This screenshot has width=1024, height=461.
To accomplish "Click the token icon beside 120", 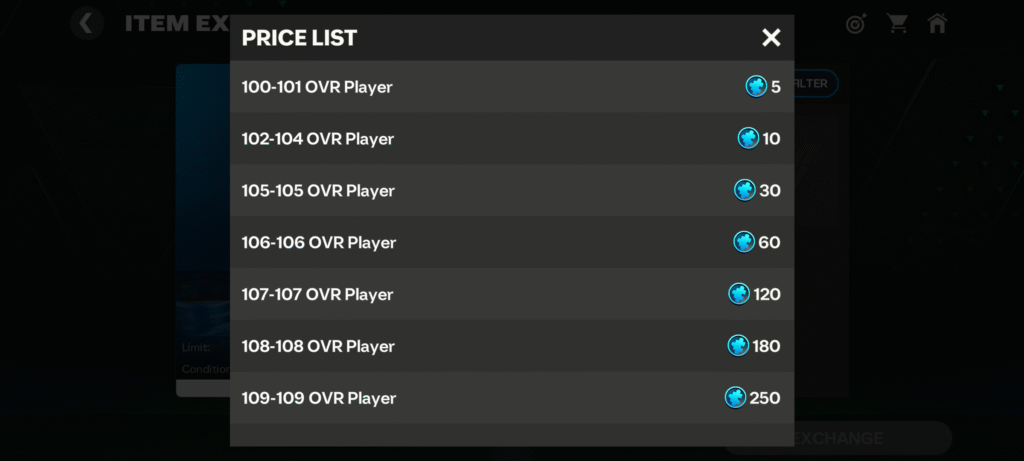I will [739, 294].
